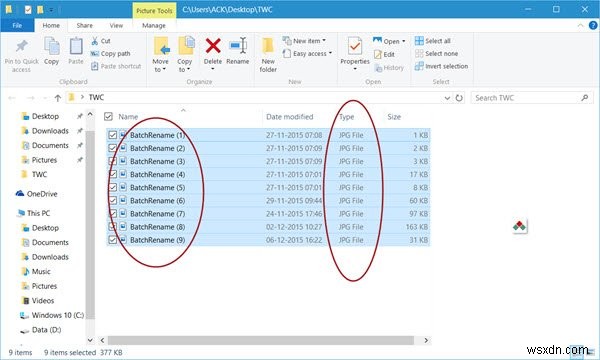
Task: Switch to the Share ribbon tab
Action: click(85, 26)
